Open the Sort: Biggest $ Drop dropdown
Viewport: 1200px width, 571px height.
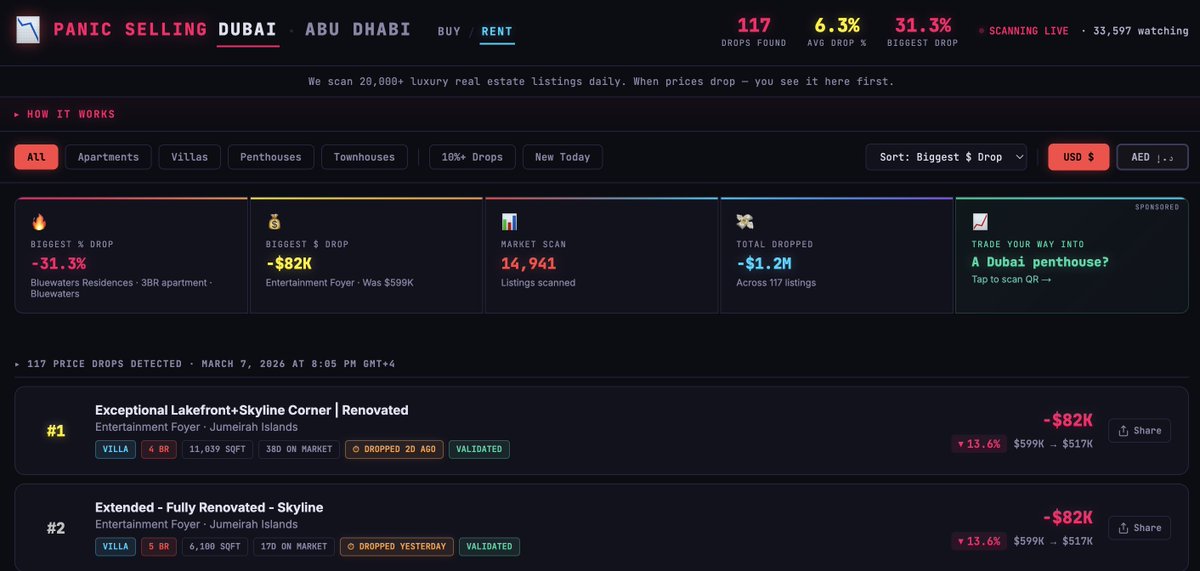946,157
